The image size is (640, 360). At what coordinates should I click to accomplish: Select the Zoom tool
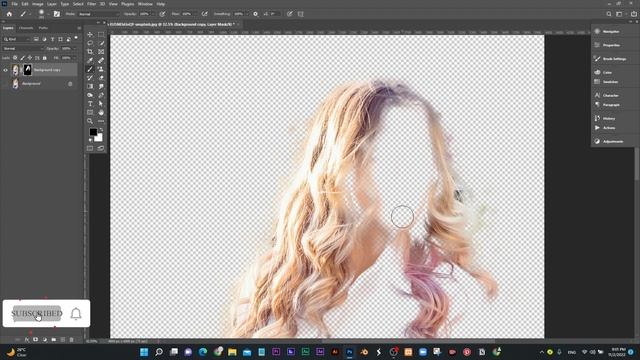point(90,121)
